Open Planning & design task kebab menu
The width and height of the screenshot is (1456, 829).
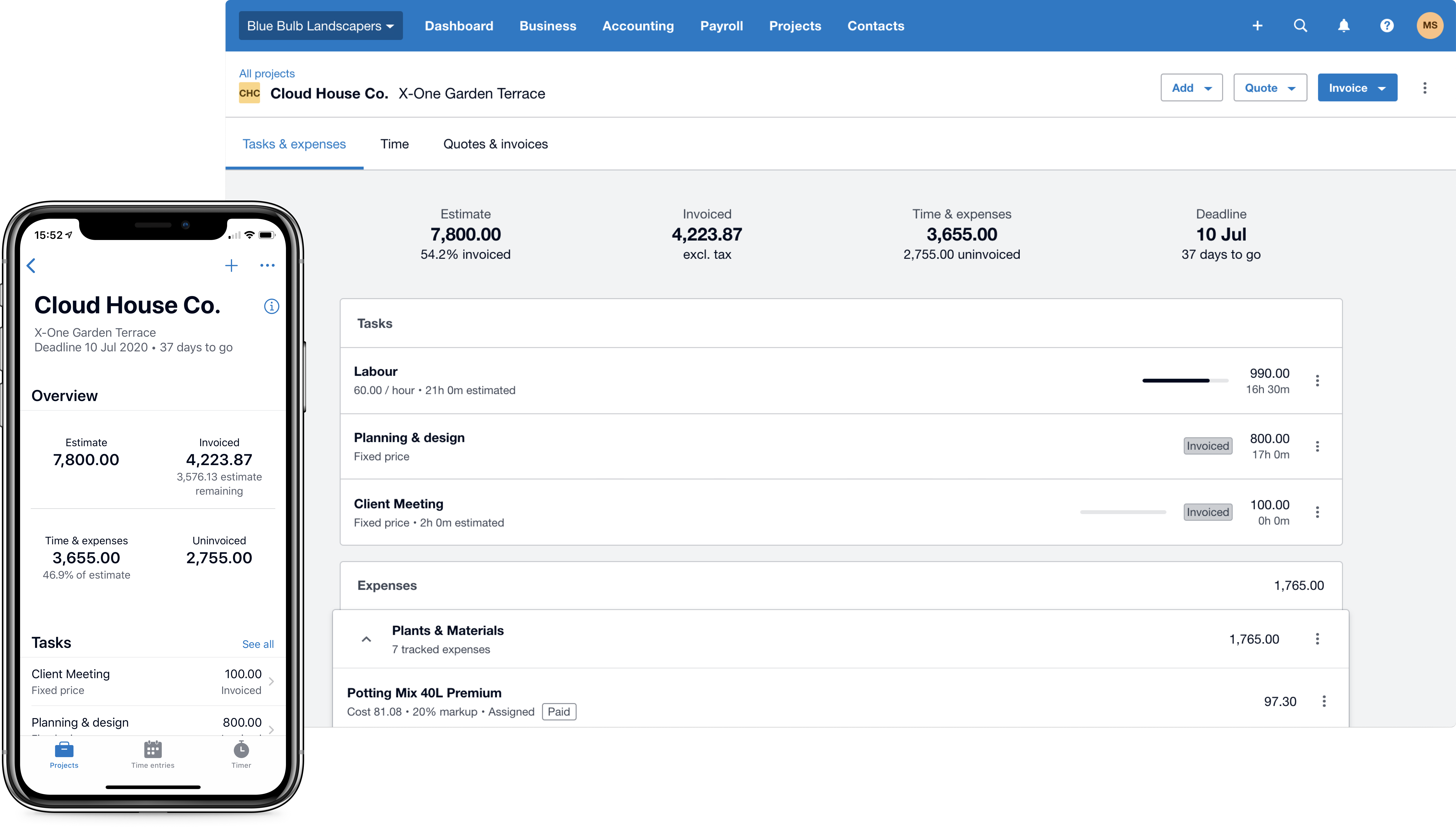point(1317,446)
